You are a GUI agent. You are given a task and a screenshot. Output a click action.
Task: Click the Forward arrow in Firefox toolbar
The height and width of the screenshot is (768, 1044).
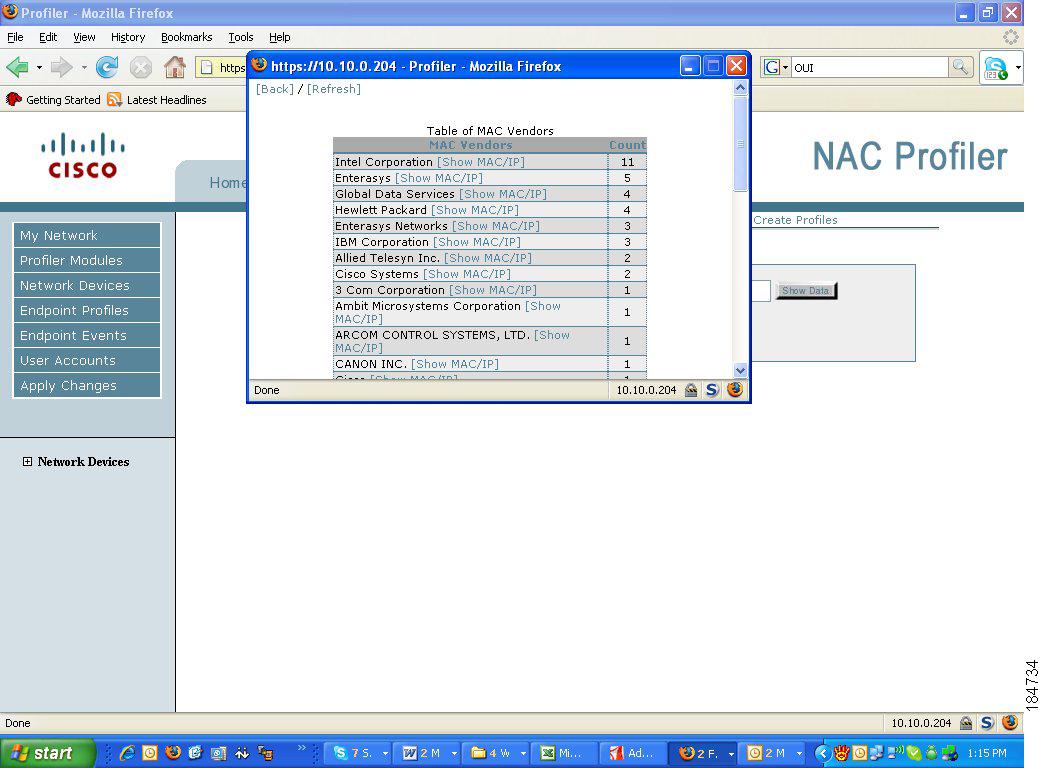click(x=62, y=67)
